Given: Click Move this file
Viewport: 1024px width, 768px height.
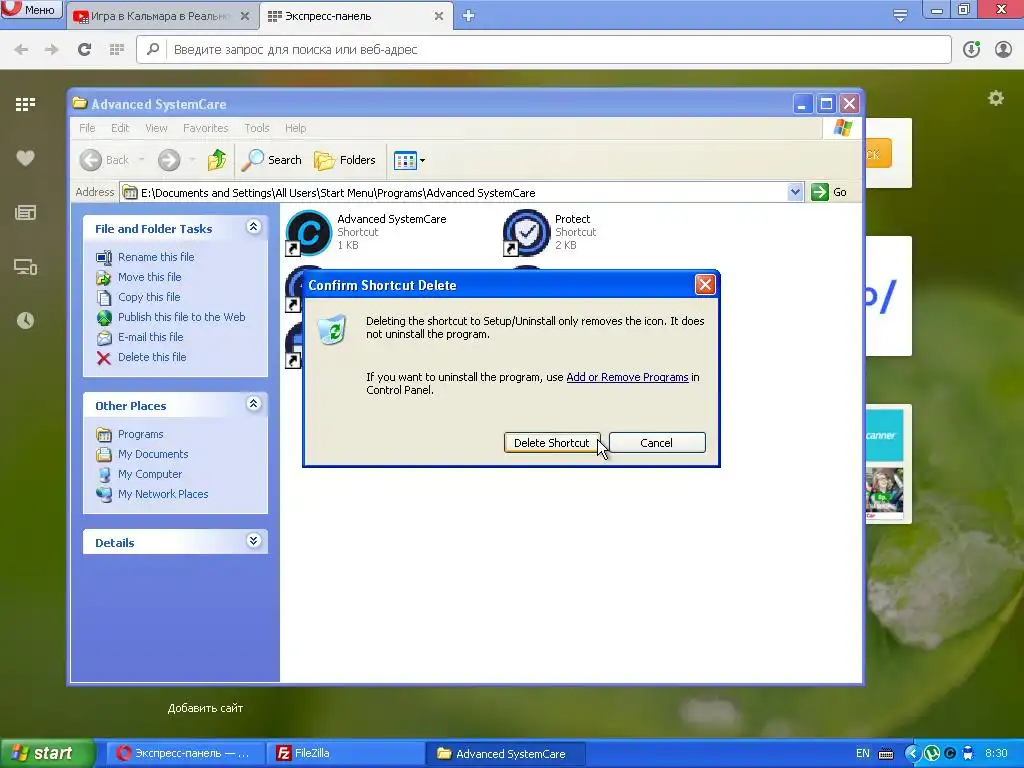Looking at the screenshot, I should 150,277.
